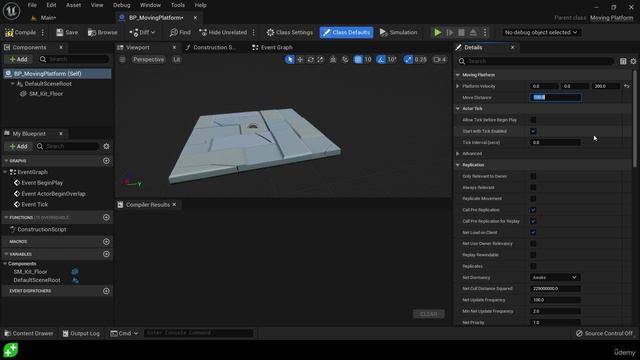Click Class Defaults button

pos(346,32)
